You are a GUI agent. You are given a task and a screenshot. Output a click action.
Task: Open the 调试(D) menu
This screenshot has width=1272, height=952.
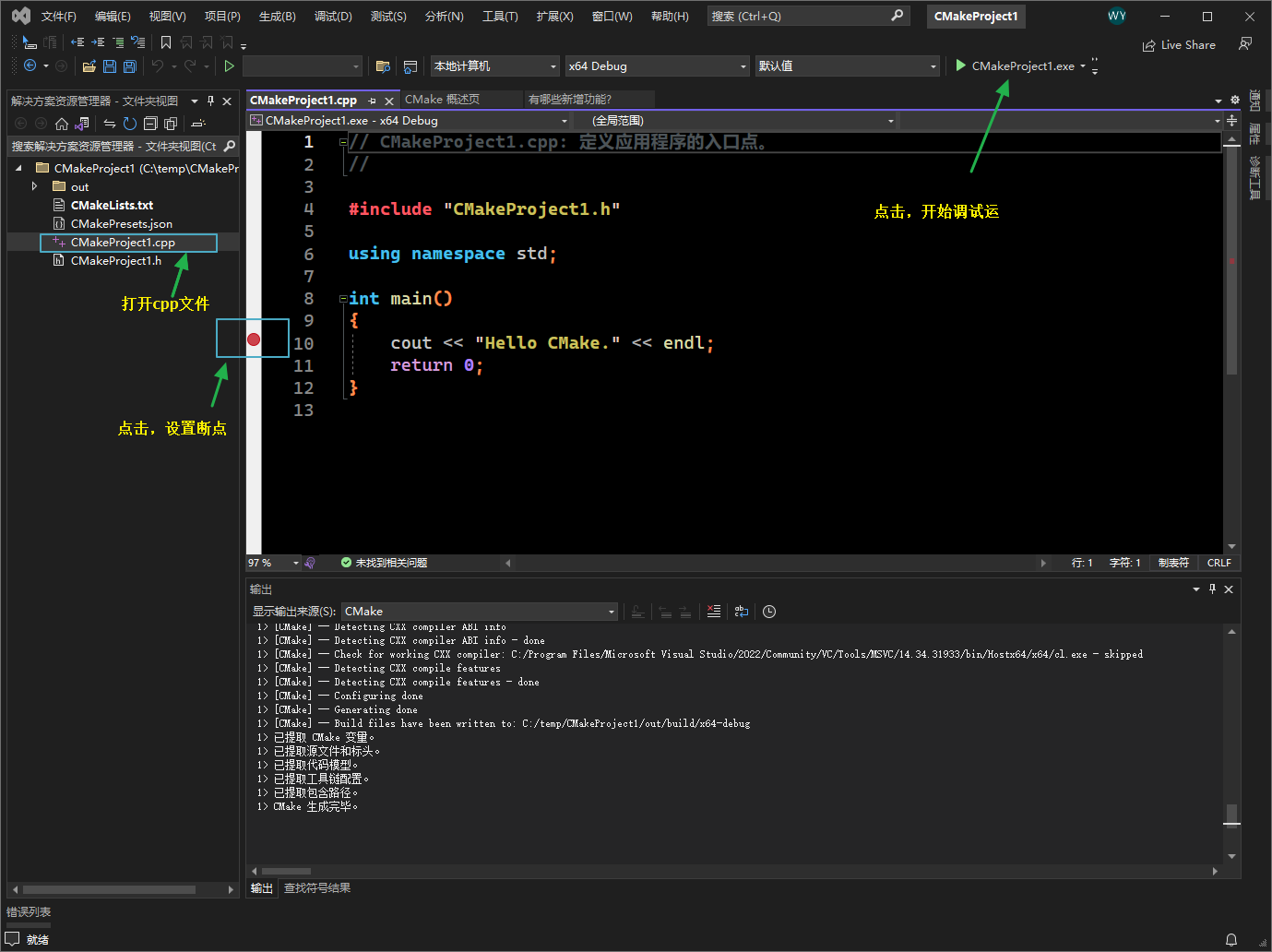[333, 16]
